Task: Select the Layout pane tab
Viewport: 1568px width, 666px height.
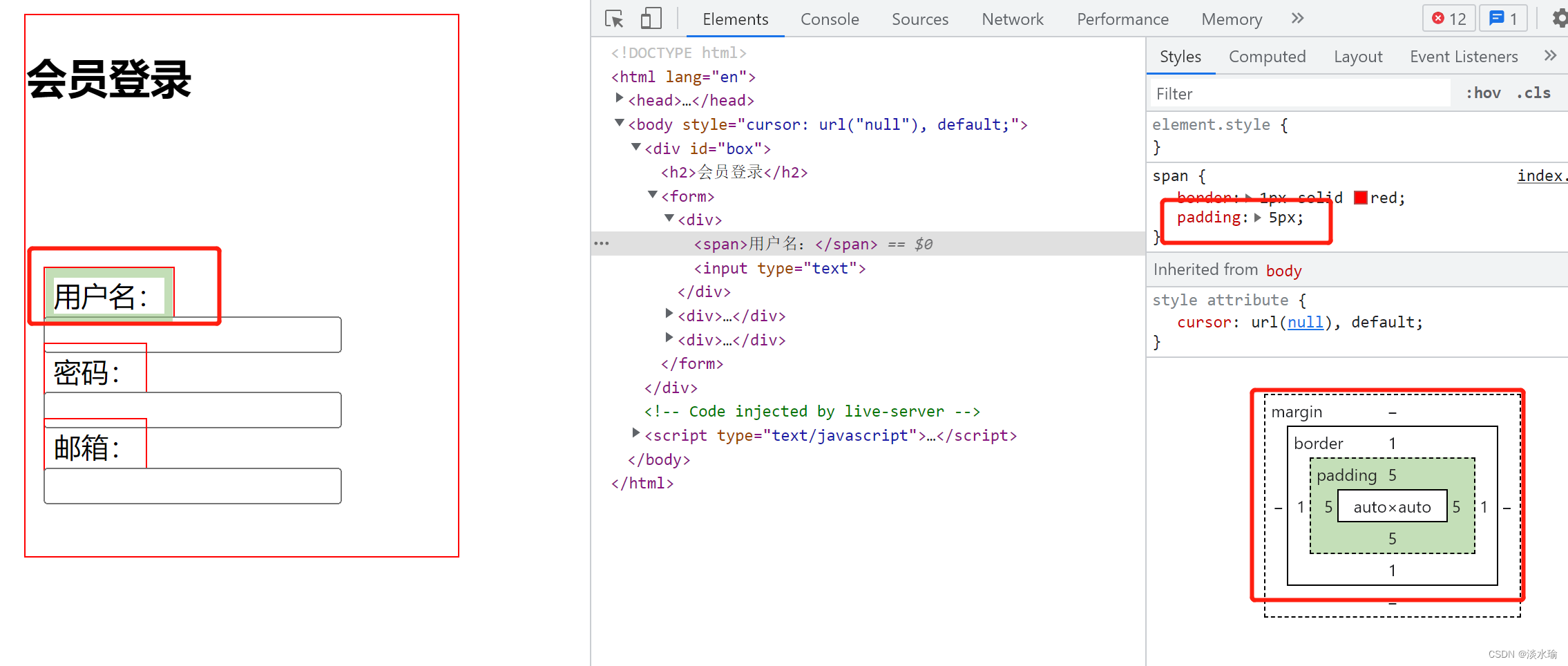Action: (x=1358, y=57)
